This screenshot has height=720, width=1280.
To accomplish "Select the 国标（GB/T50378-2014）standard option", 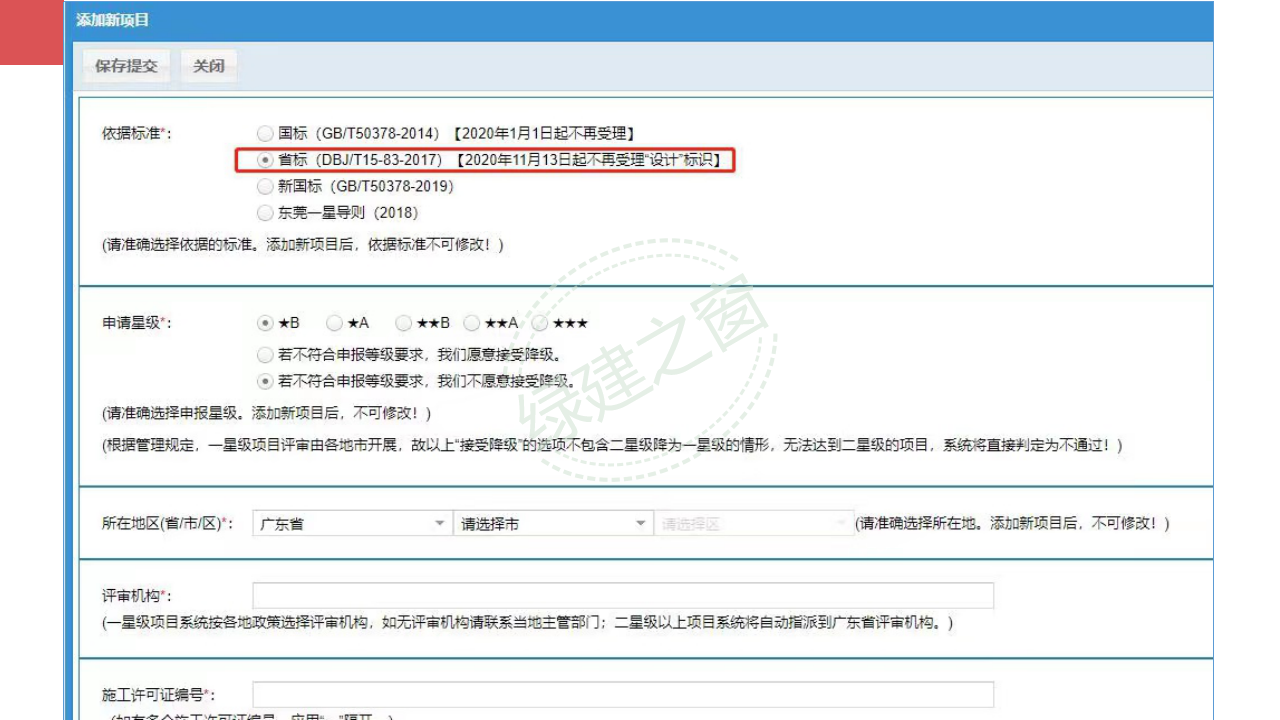I will coord(264,131).
